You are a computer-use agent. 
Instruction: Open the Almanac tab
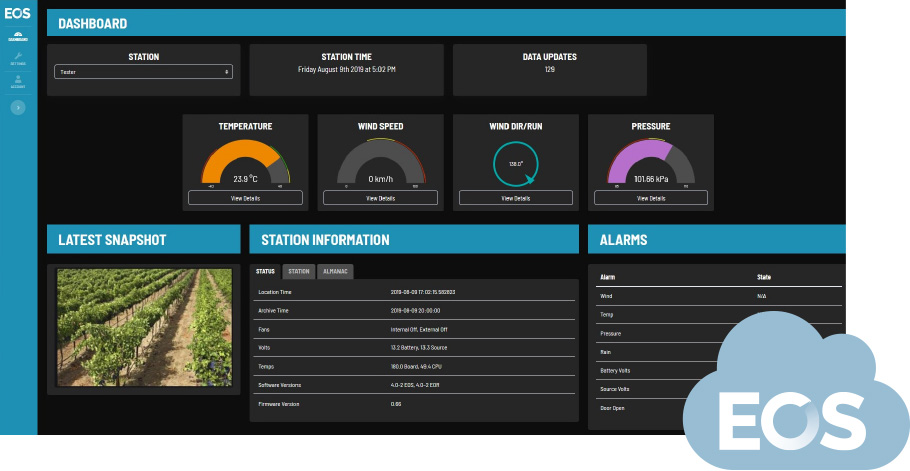[335, 271]
